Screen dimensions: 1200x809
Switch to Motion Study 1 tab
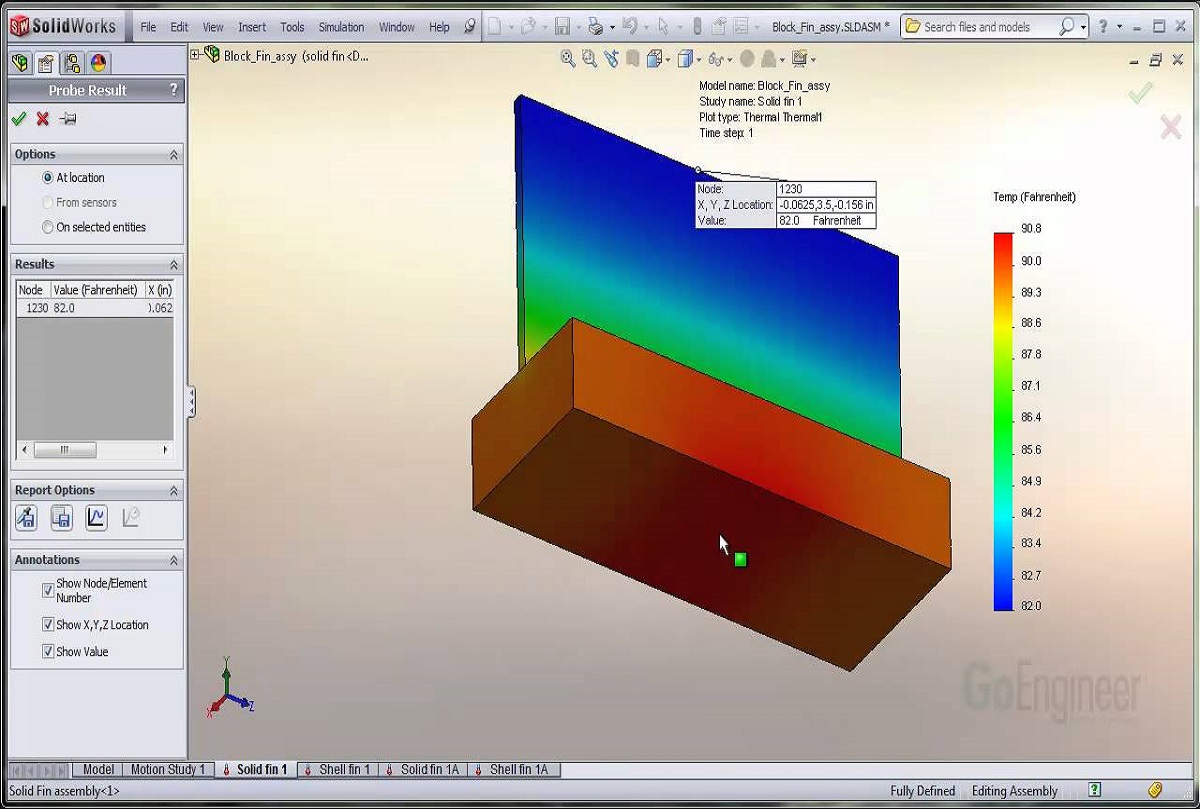(x=168, y=769)
